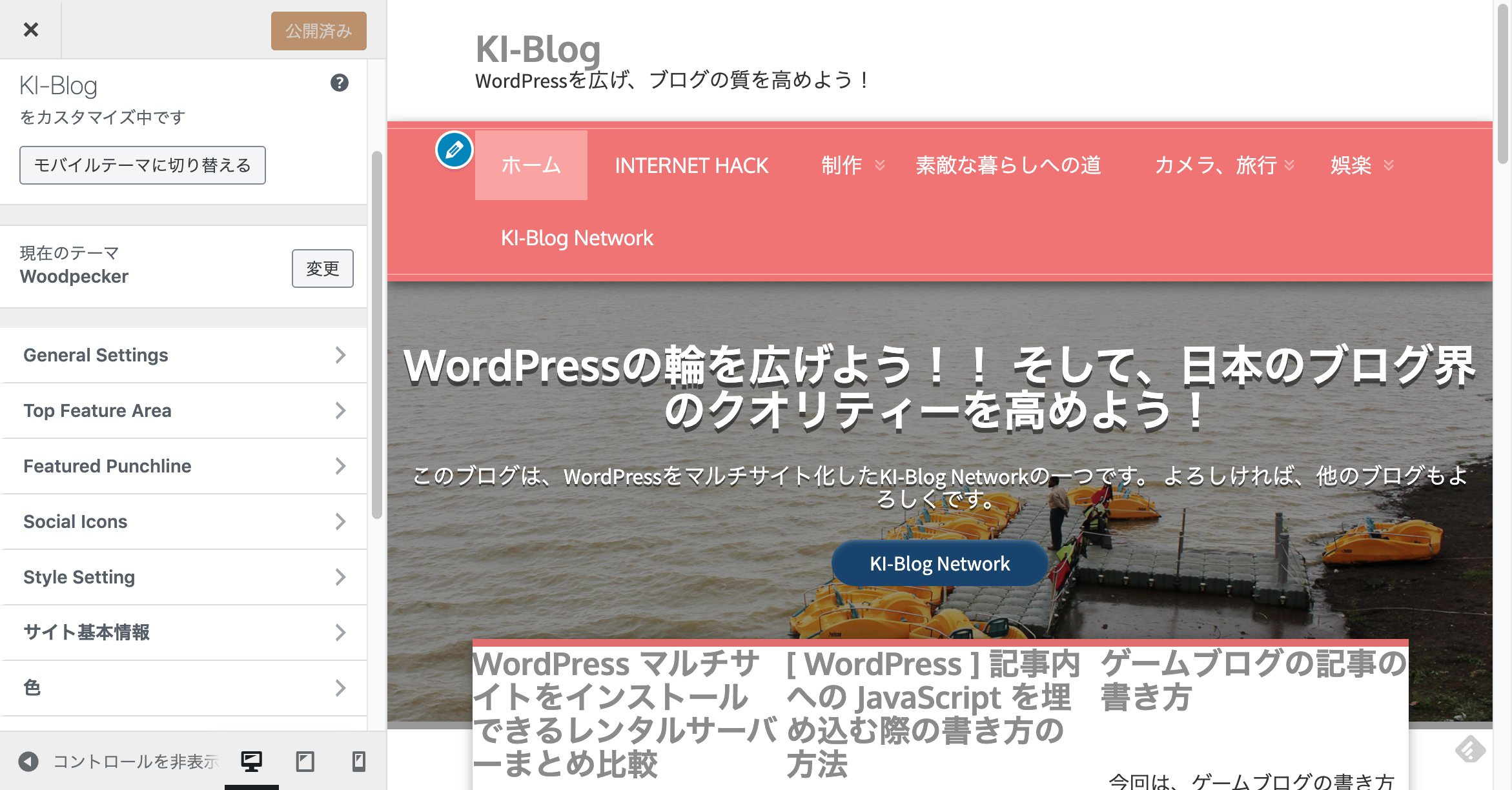Screen dimensions: 1512x790
Task: Expand the 娯楽 submenu arrow
Action: coord(1389,166)
